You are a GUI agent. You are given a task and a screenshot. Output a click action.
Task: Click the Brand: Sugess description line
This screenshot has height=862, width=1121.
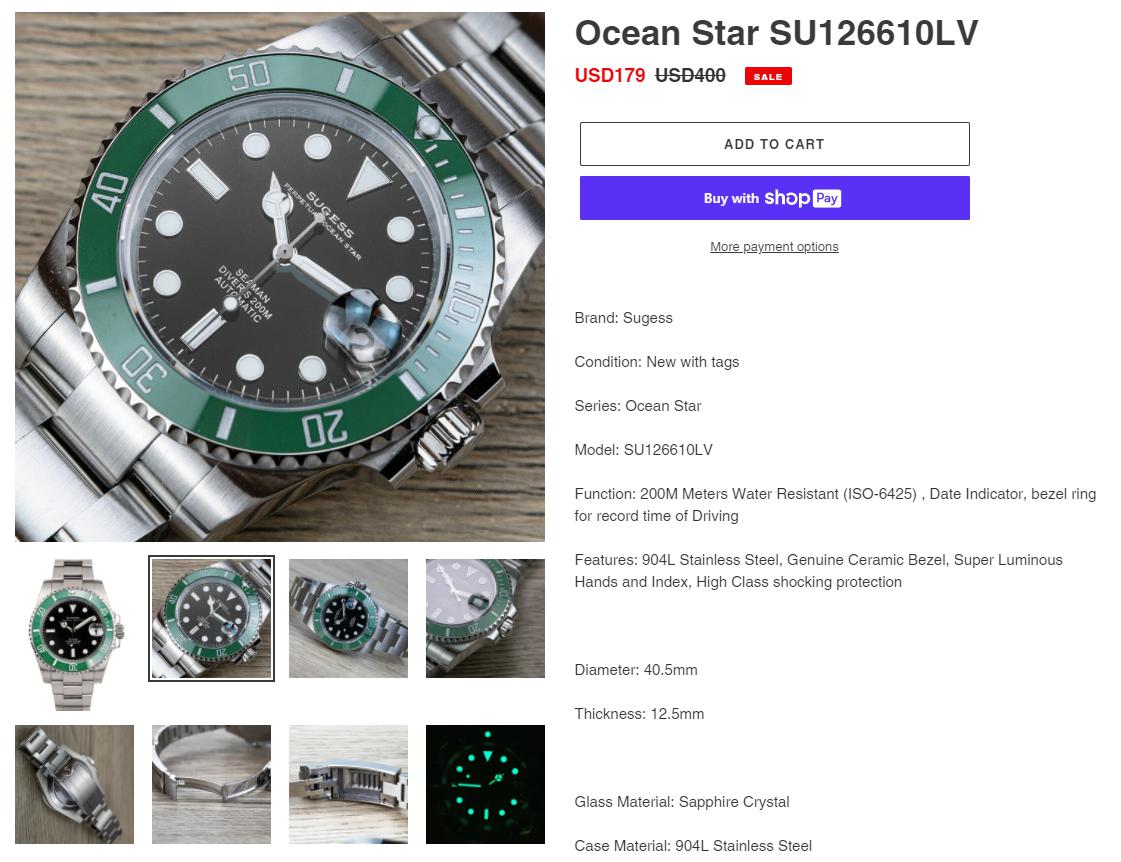click(623, 318)
